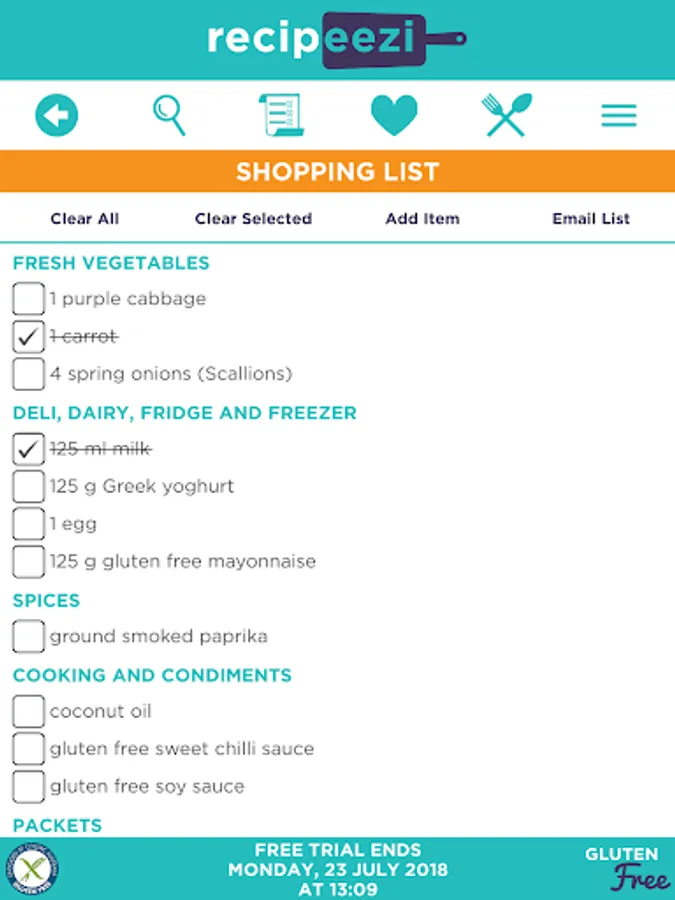Tick the coconut oil checkbox
Screen dimensions: 675x900
pos(28,712)
